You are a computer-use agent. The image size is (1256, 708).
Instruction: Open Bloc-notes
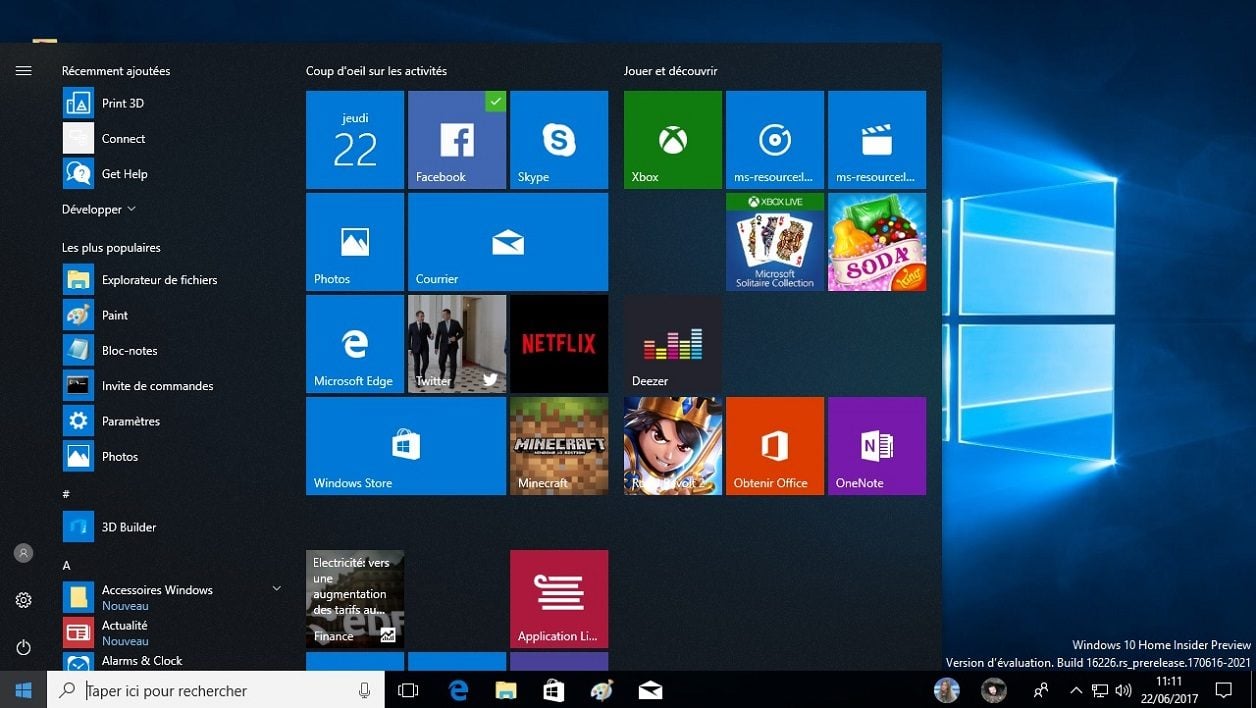(x=170, y=350)
